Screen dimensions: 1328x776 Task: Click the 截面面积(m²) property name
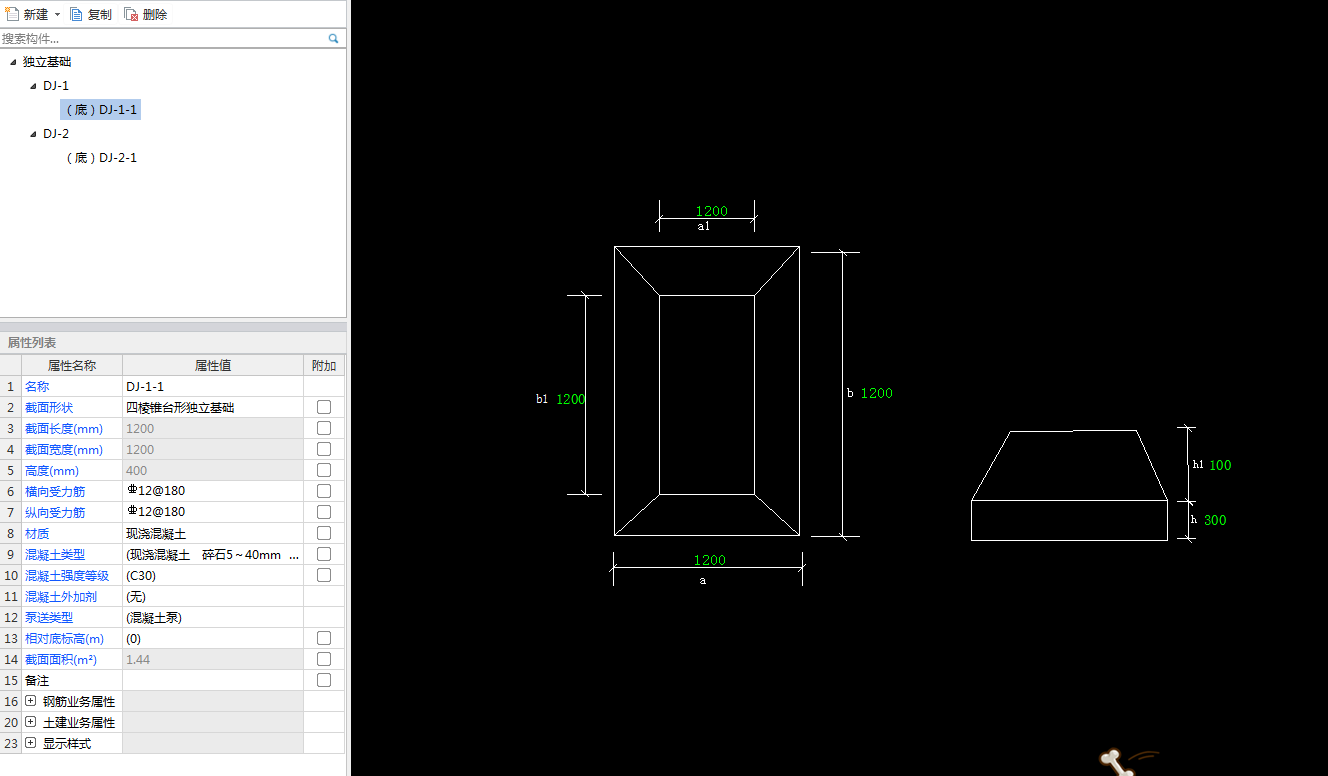click(61, 659)
